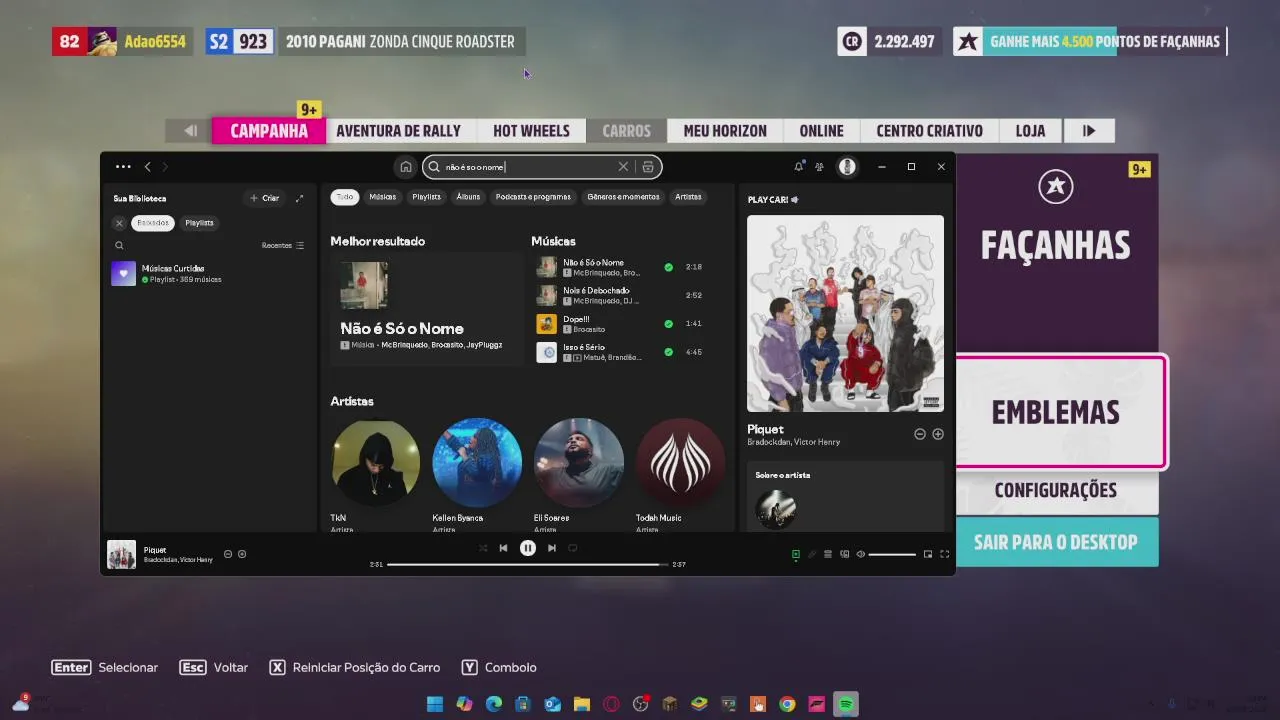
Task: Open artist Todah Music
Action: (x=681, y=462)
